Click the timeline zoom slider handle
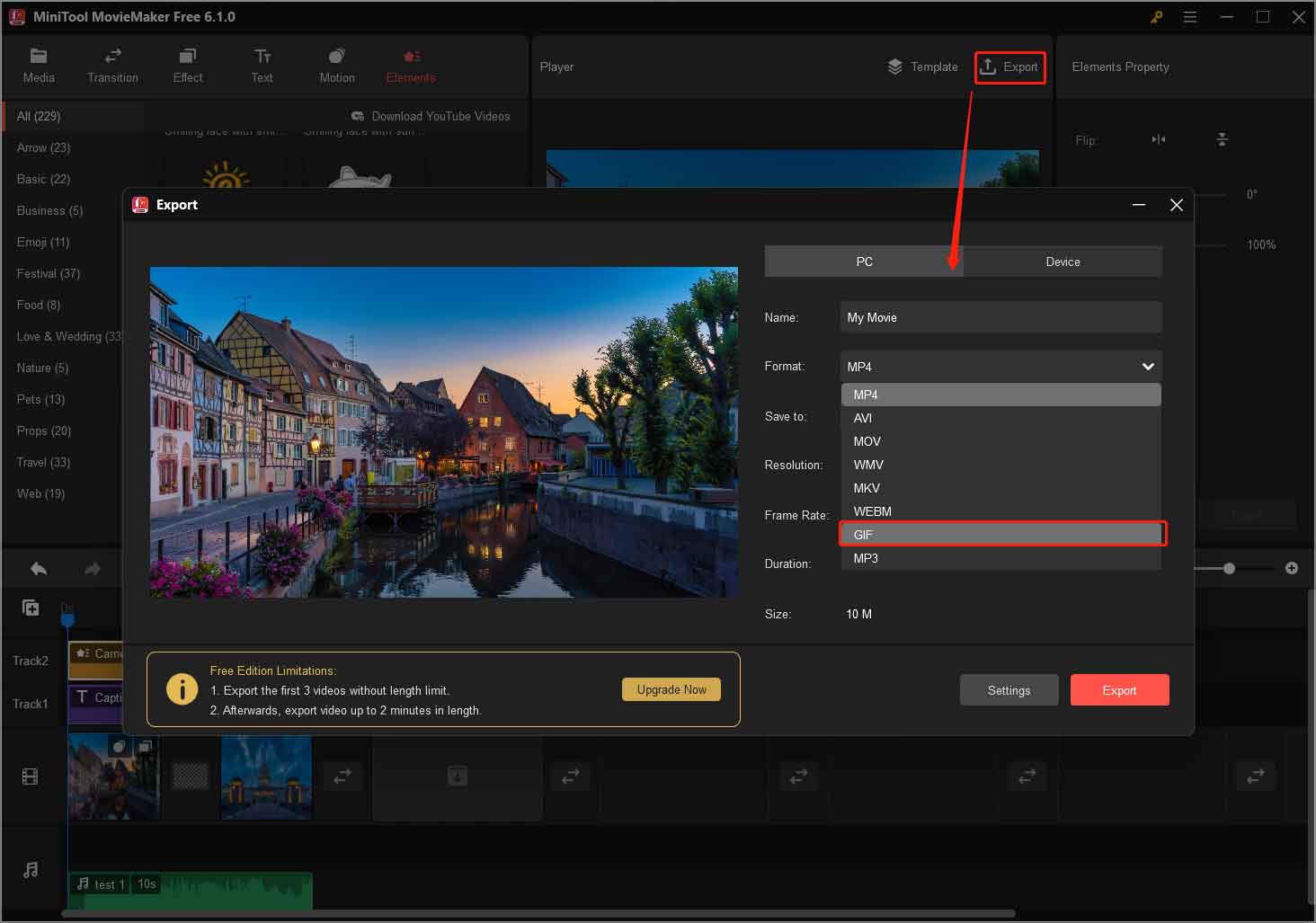The height and width of the screenshot is (923, 1316). coord(1229,568)
